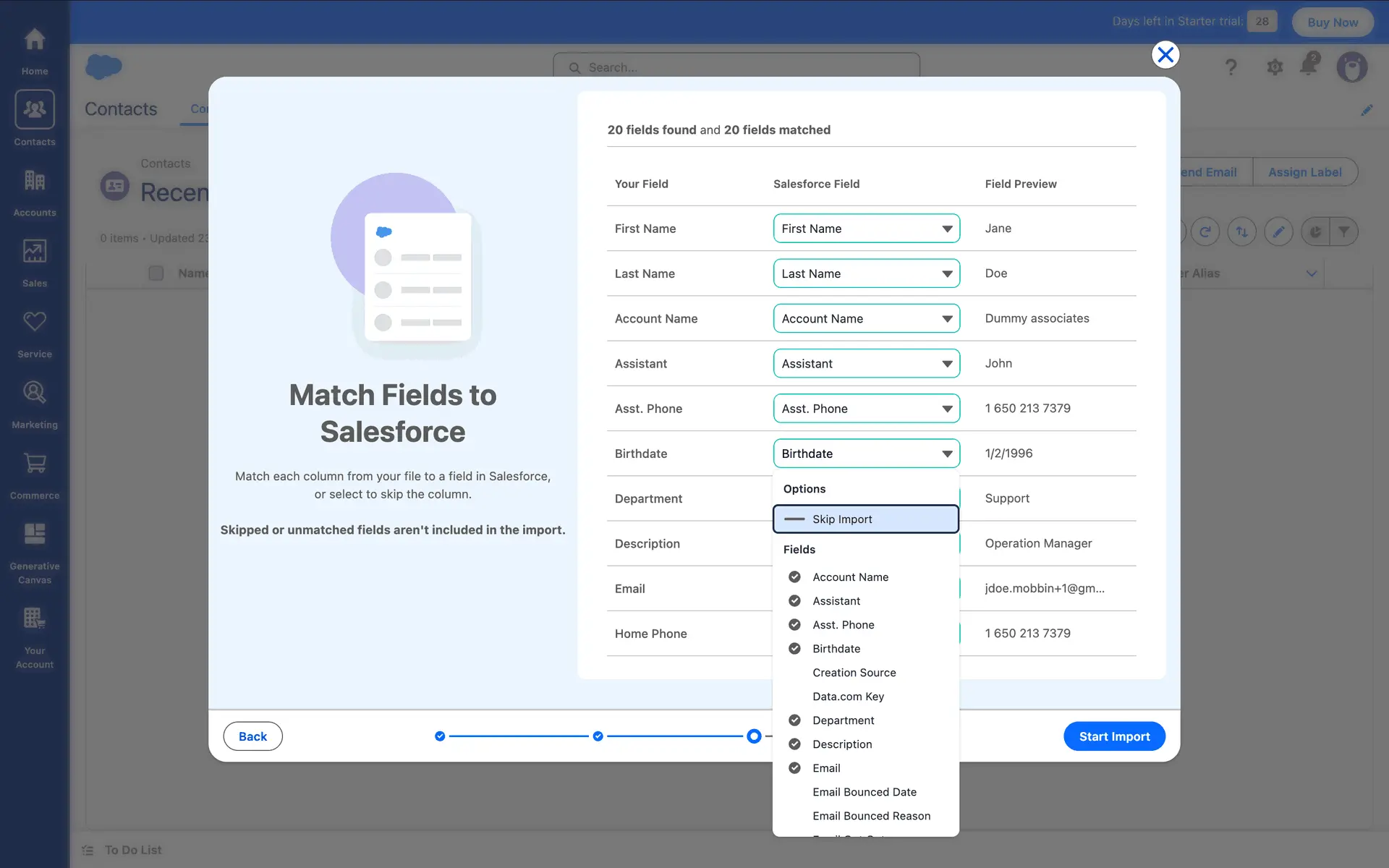Go to Marketing in the sidebar
Viewport: 1389px width, 868px height.
34,404
